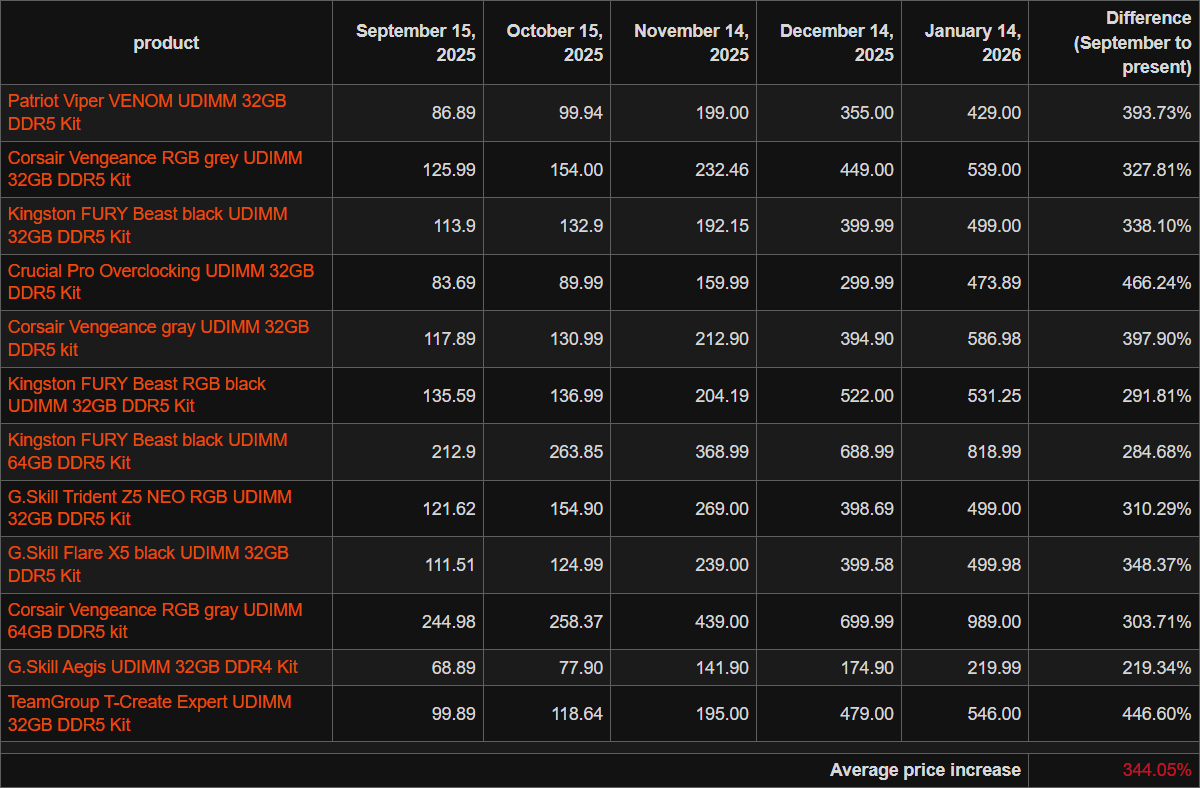The width and height of the screenshot is (1200, 788).
Task: Select the 291.81% difference cell
Action: 1114,395
